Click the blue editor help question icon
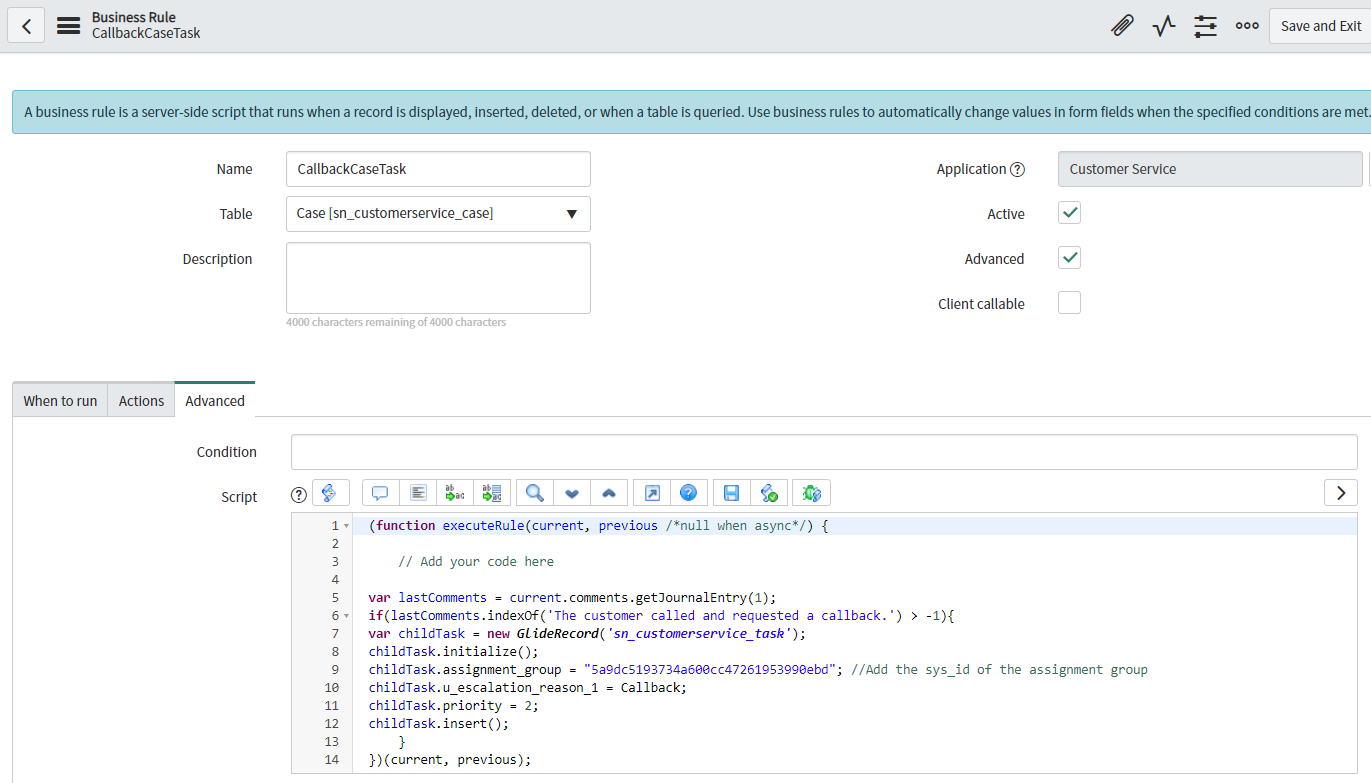Viewport: 1371px width, 783px height. click(688, 493)
